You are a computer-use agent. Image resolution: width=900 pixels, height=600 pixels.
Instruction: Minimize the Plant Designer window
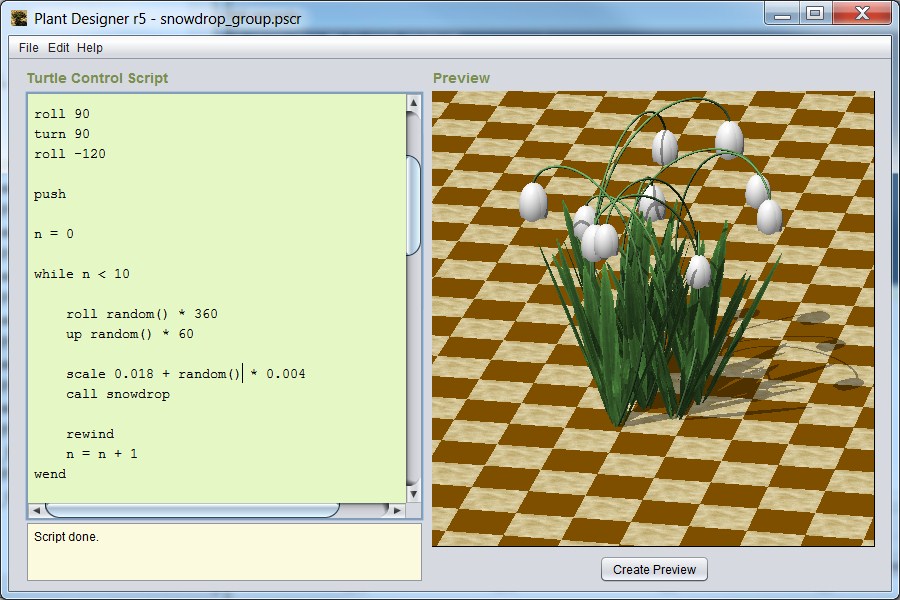coord(782,14)
